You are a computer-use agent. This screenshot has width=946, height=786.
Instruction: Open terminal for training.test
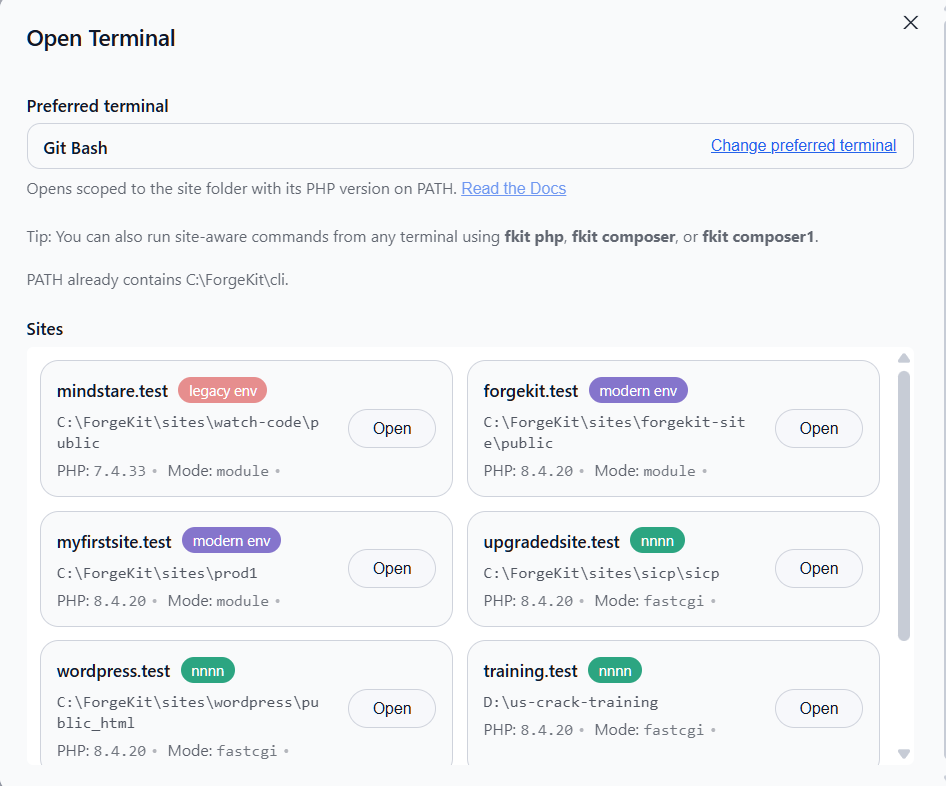[x=819, y=708]
